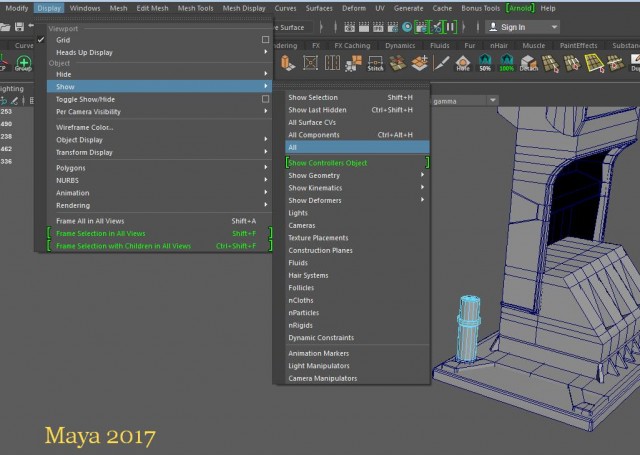Click the user avatar icon in Sign In
Screen dimensions: 640x455
point(493,27)
